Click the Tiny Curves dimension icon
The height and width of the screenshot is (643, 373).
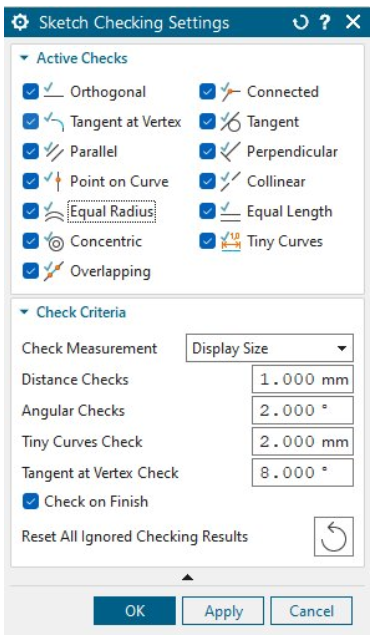pos(231,242)
